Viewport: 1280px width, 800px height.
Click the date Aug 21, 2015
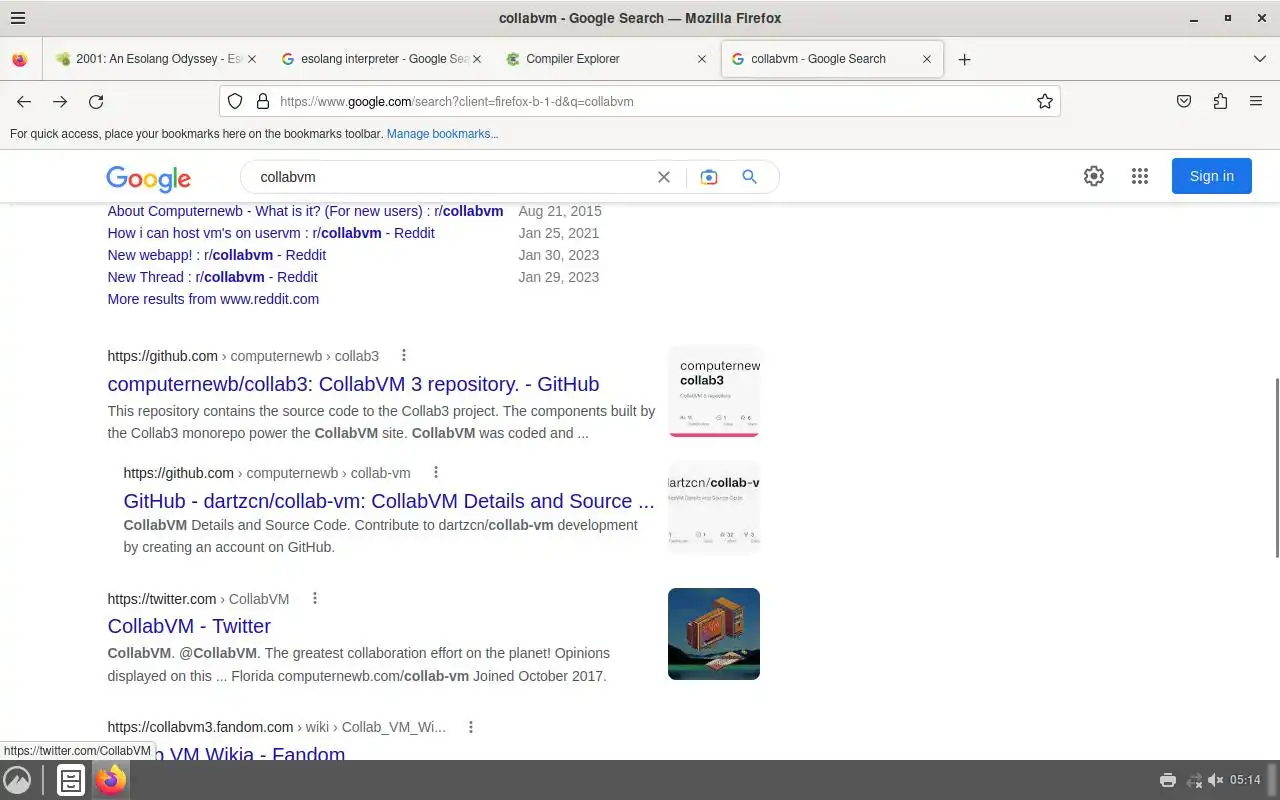point(560,211)
